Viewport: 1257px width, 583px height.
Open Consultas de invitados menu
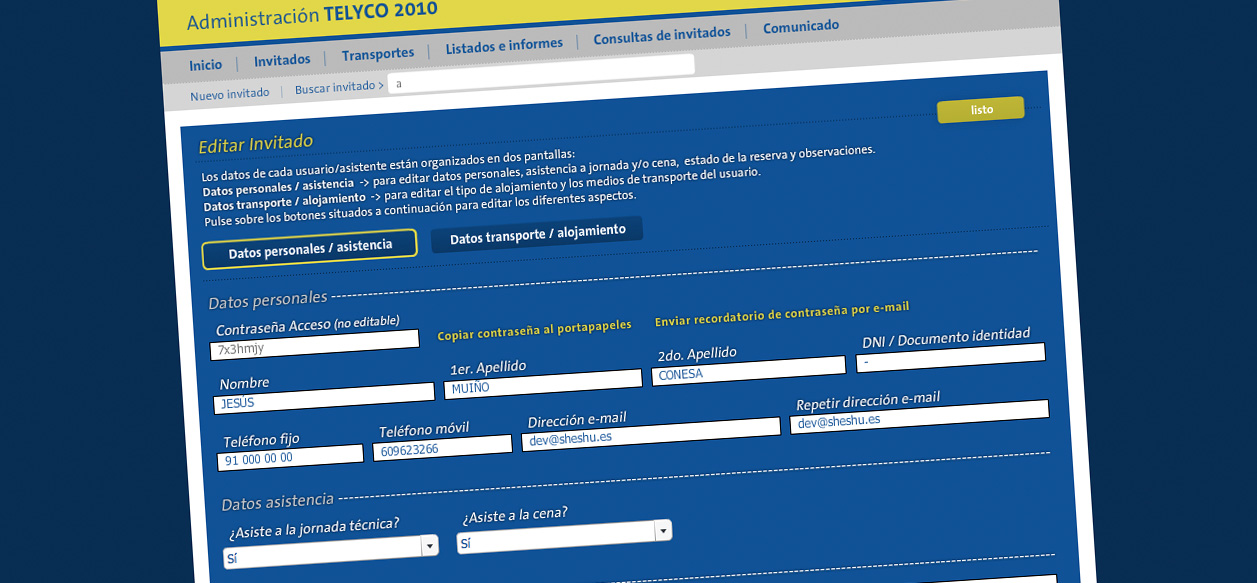(x=661, y=35)
